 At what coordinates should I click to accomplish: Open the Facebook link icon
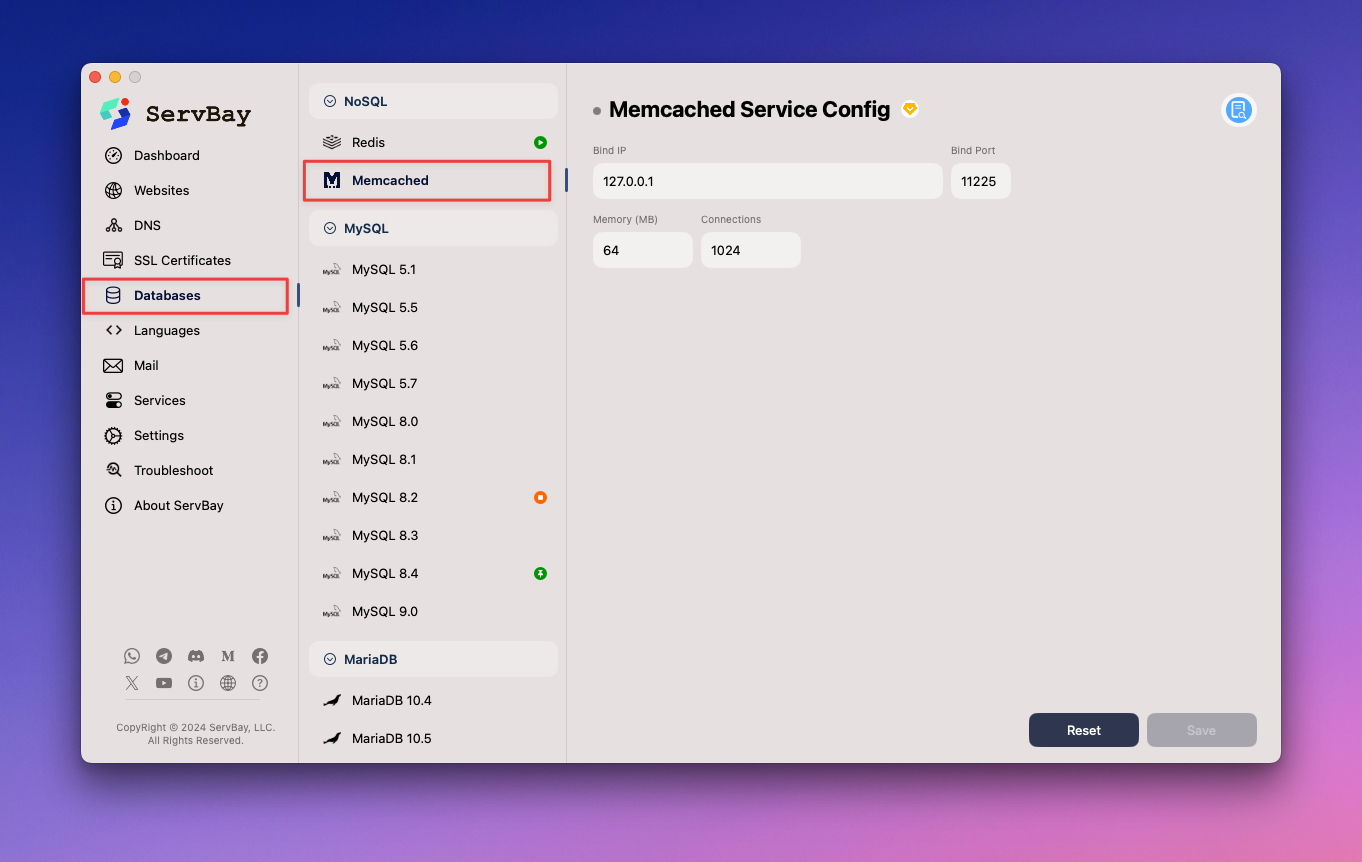260,656
